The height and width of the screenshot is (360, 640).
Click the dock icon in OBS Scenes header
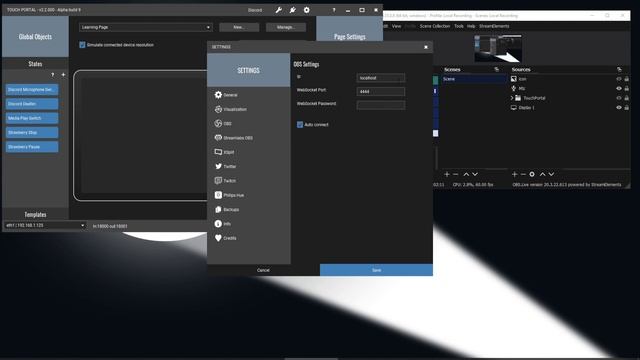pos(497,69)
